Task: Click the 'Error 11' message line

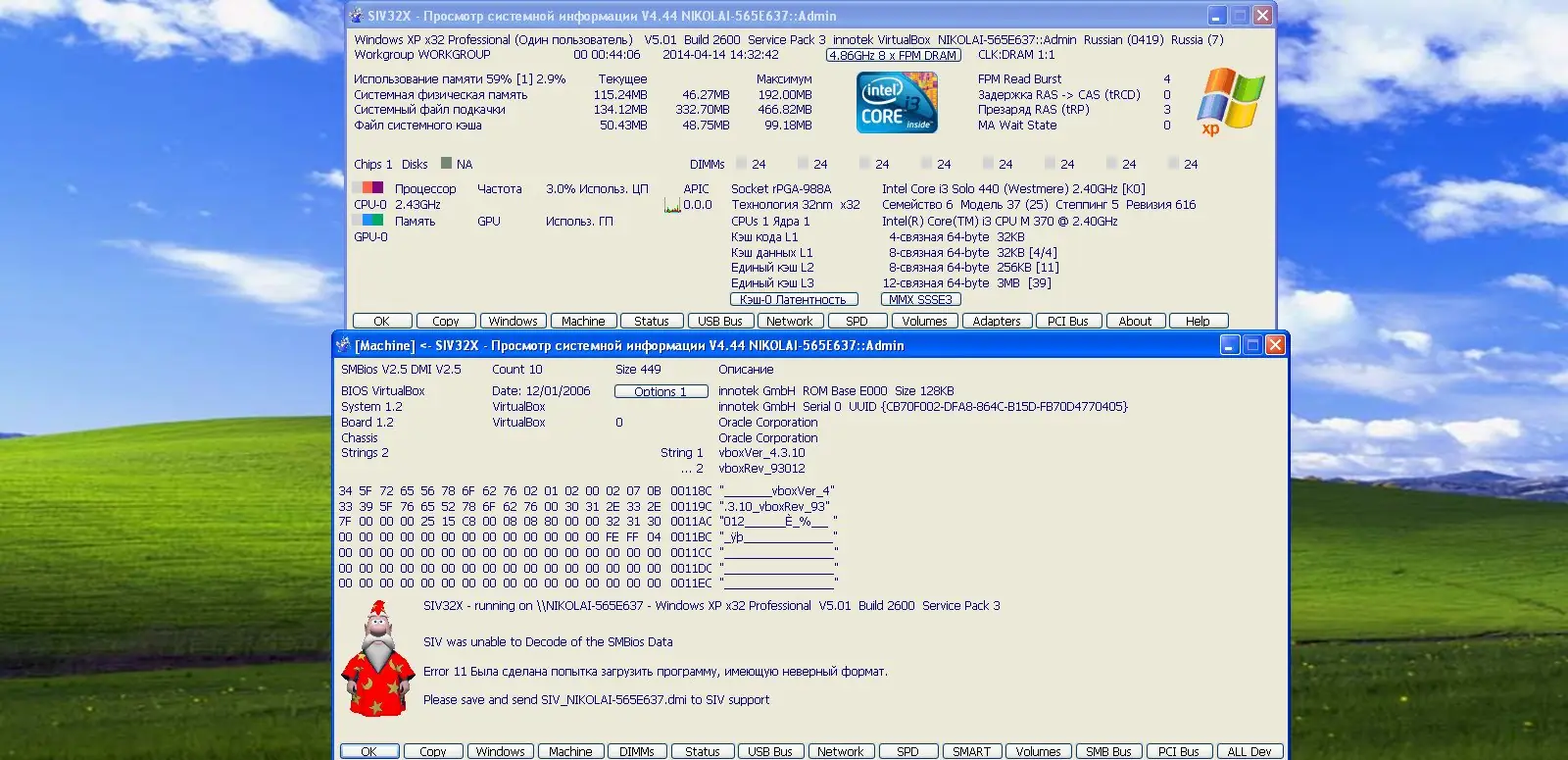Action: [656, 672]
